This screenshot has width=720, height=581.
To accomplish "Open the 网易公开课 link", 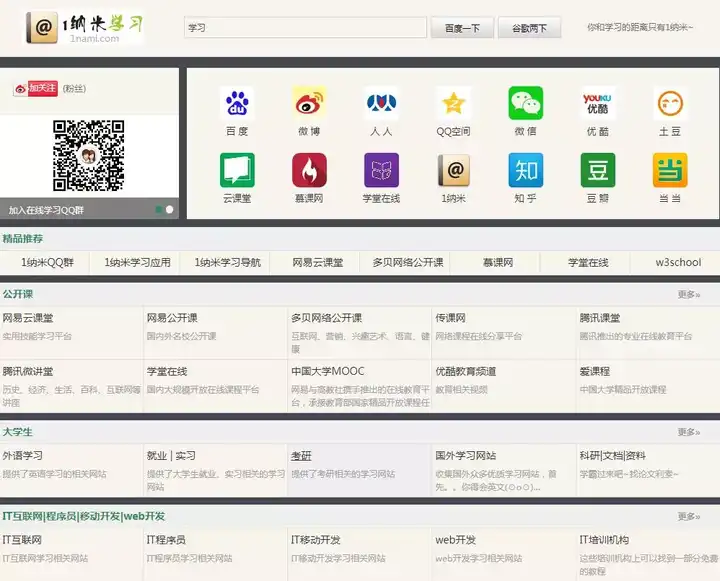I will (x=172, y=318).
